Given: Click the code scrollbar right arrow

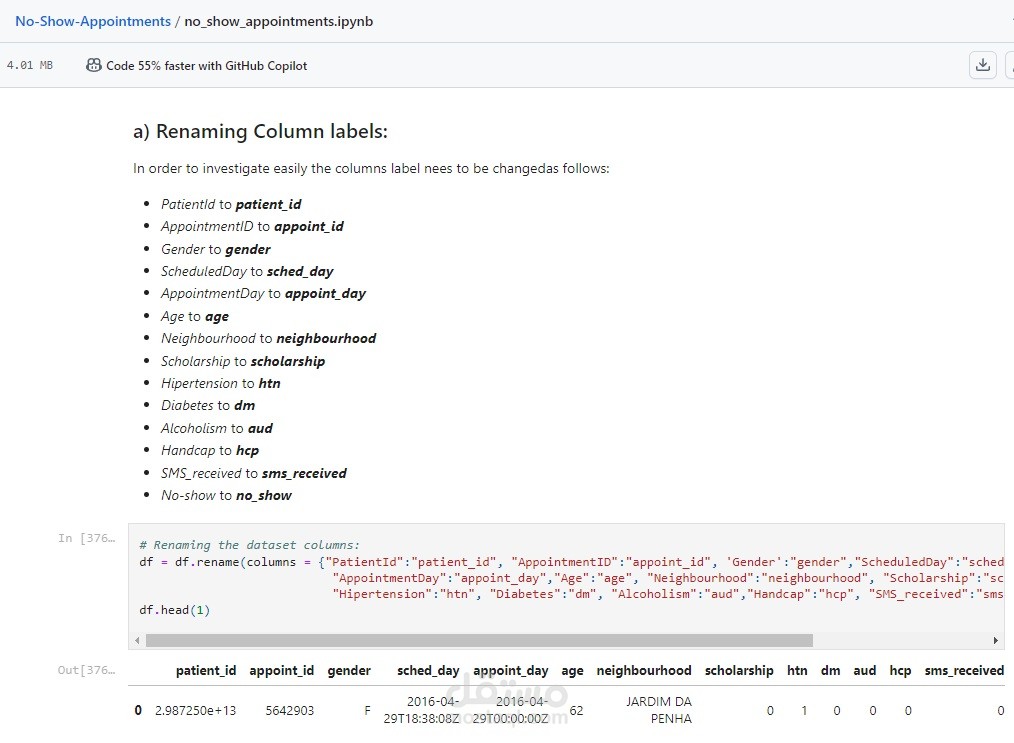Looking at the screenshot, I should pyautogui.click(x=996, y=640).
